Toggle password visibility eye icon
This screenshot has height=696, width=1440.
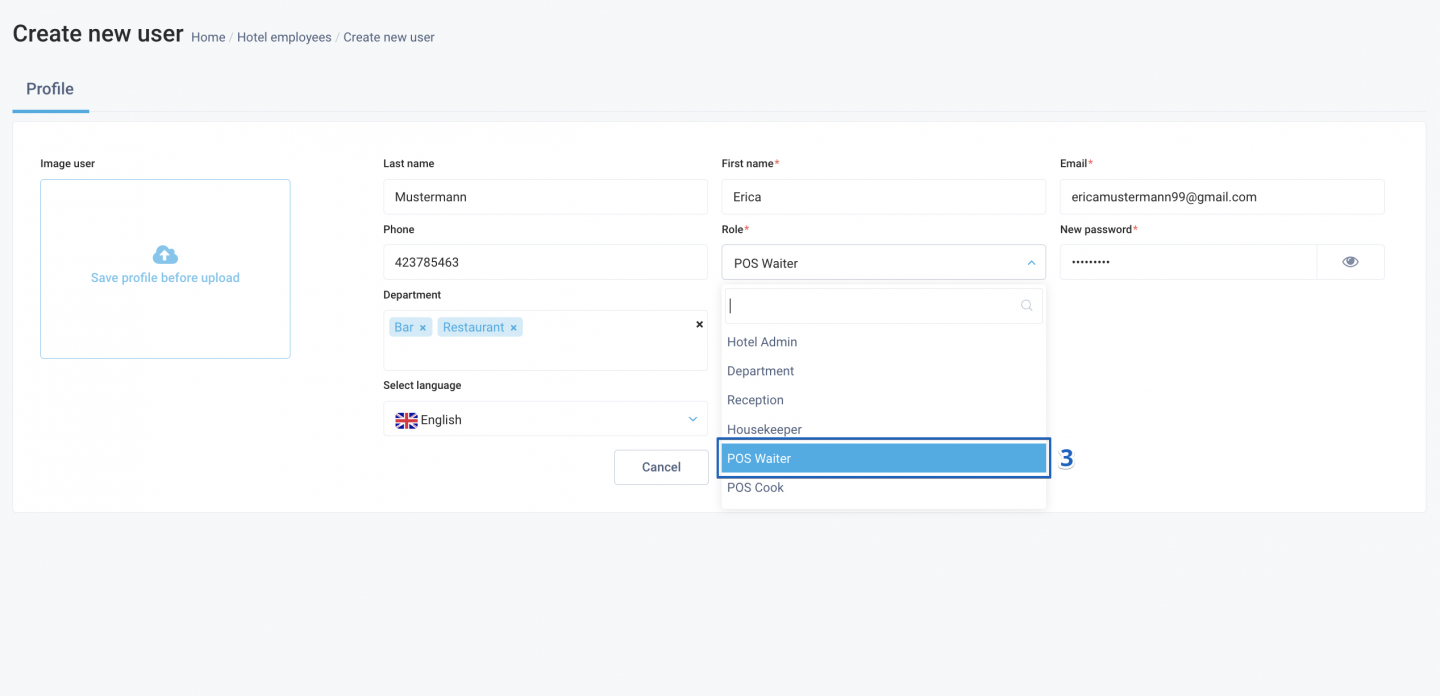[1350, 262]
